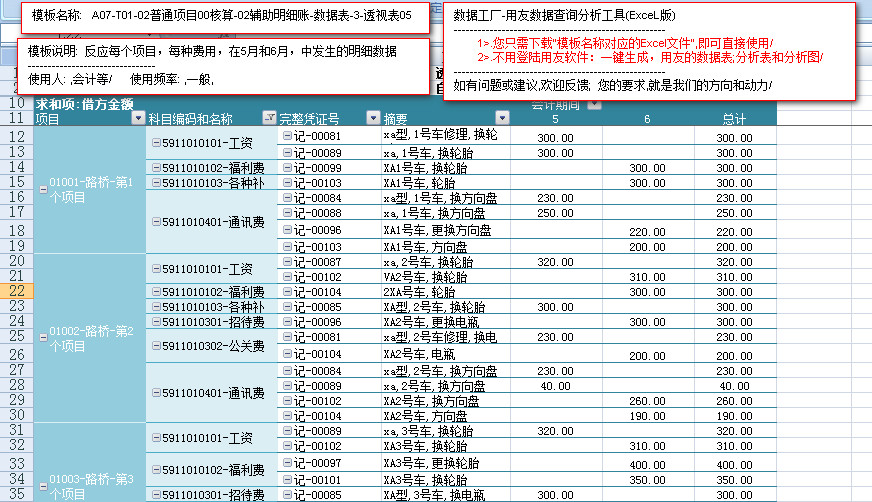
Task: Collapse the 记-00097 voucher entry
Action: point(287,464)
